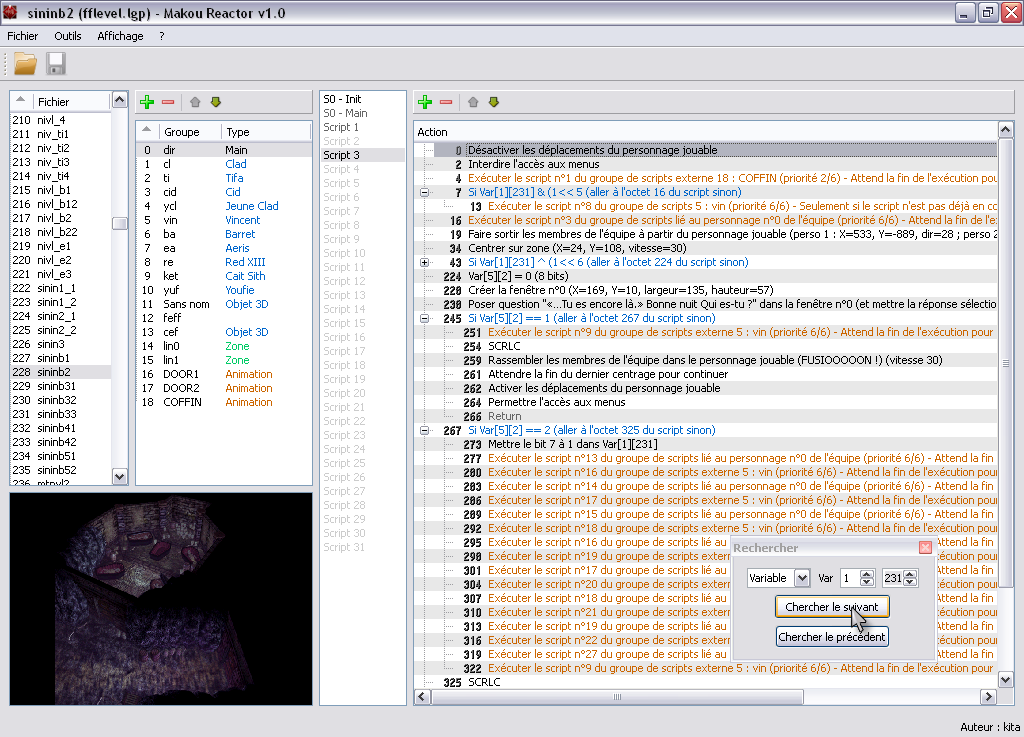The image size is (1024, 737).
Task: Collapse the condition at line 267
Action: click(424, 431)
